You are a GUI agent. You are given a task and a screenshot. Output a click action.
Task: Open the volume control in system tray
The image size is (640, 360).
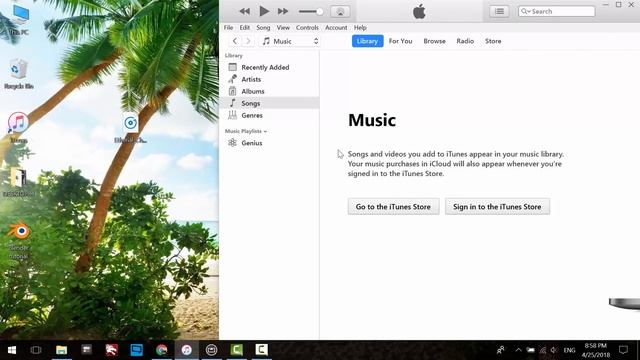(554, 350)
